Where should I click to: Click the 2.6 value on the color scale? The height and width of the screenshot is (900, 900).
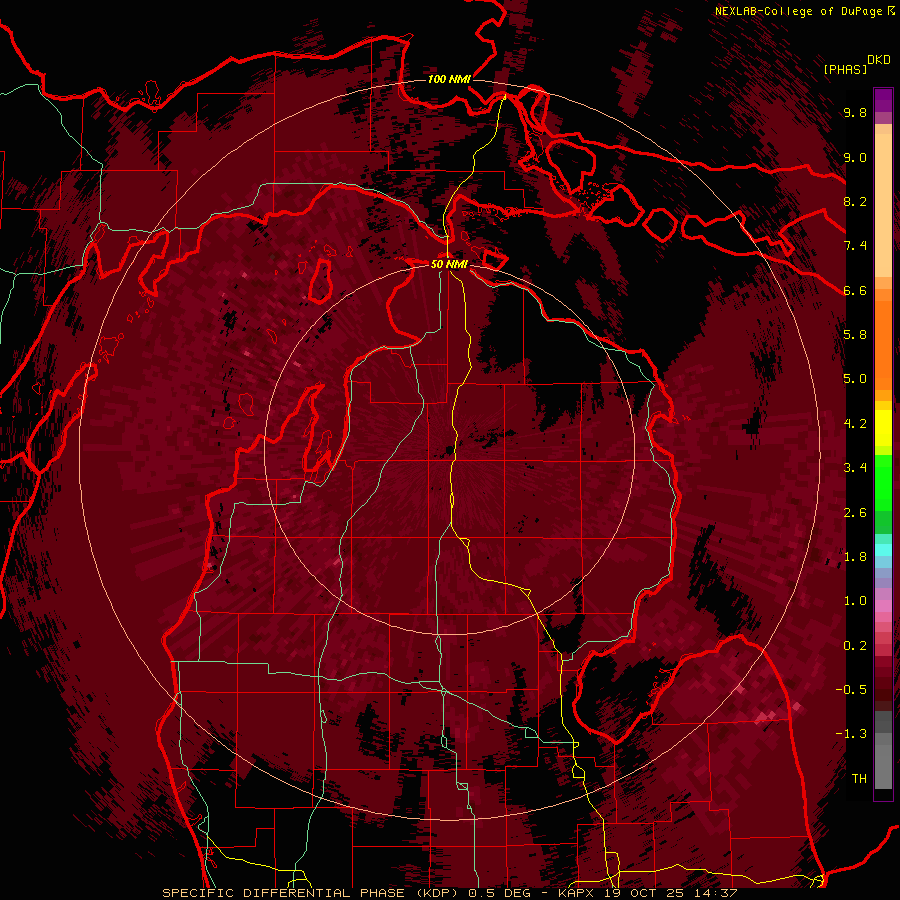pyautogui.click(x=855, y=513)
